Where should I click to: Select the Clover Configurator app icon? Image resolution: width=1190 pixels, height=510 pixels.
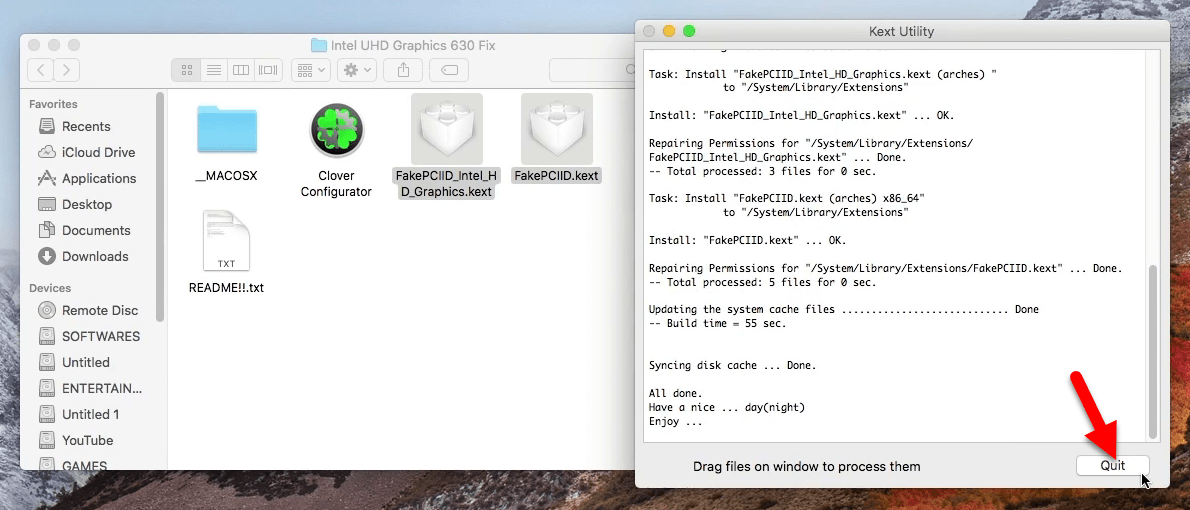click(x=336, y=130)
